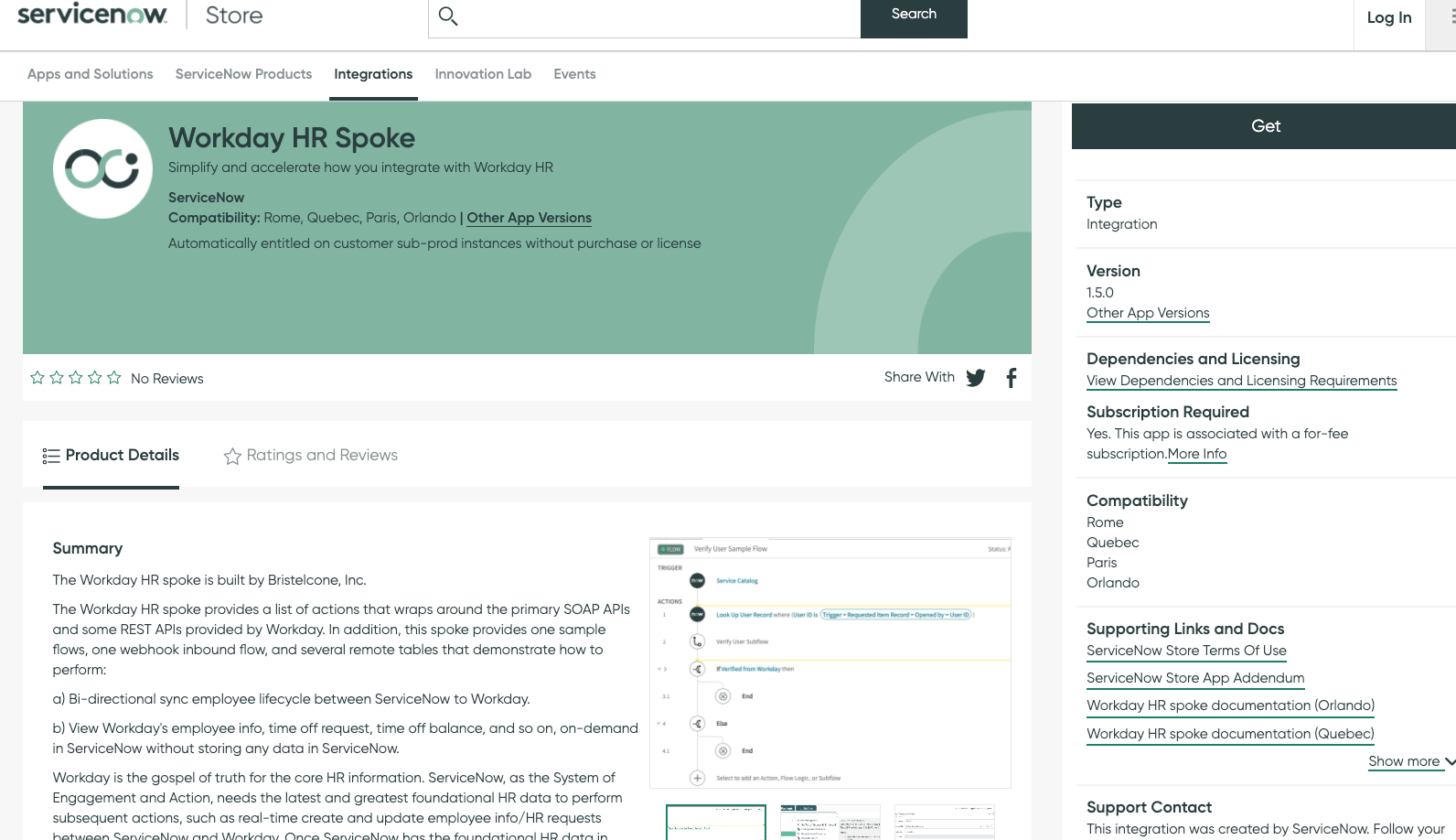Share on Twitter via bird icon

coord(976,378)
